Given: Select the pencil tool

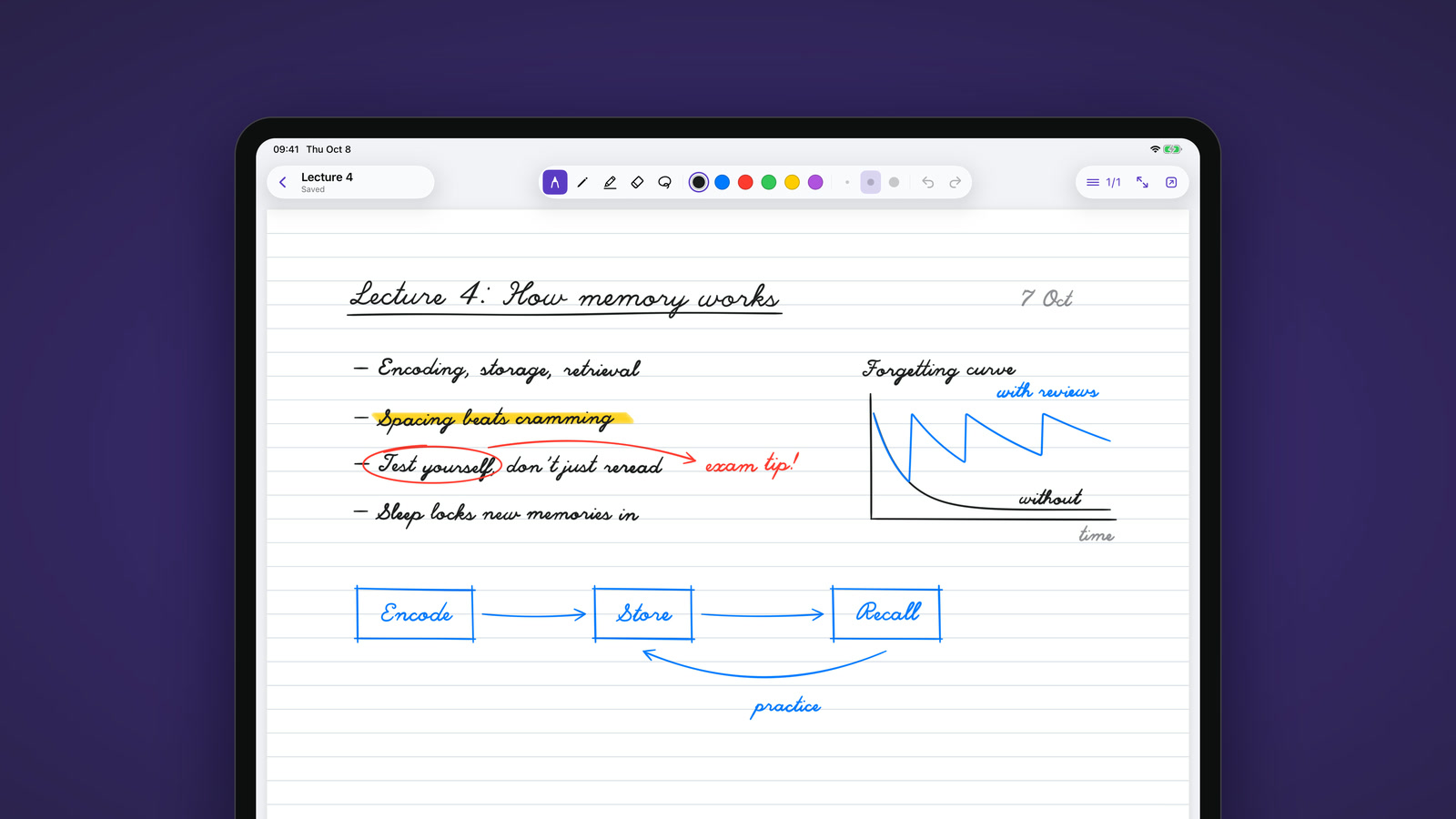Looking at the screenshot, I should click(x=582, y=182).
